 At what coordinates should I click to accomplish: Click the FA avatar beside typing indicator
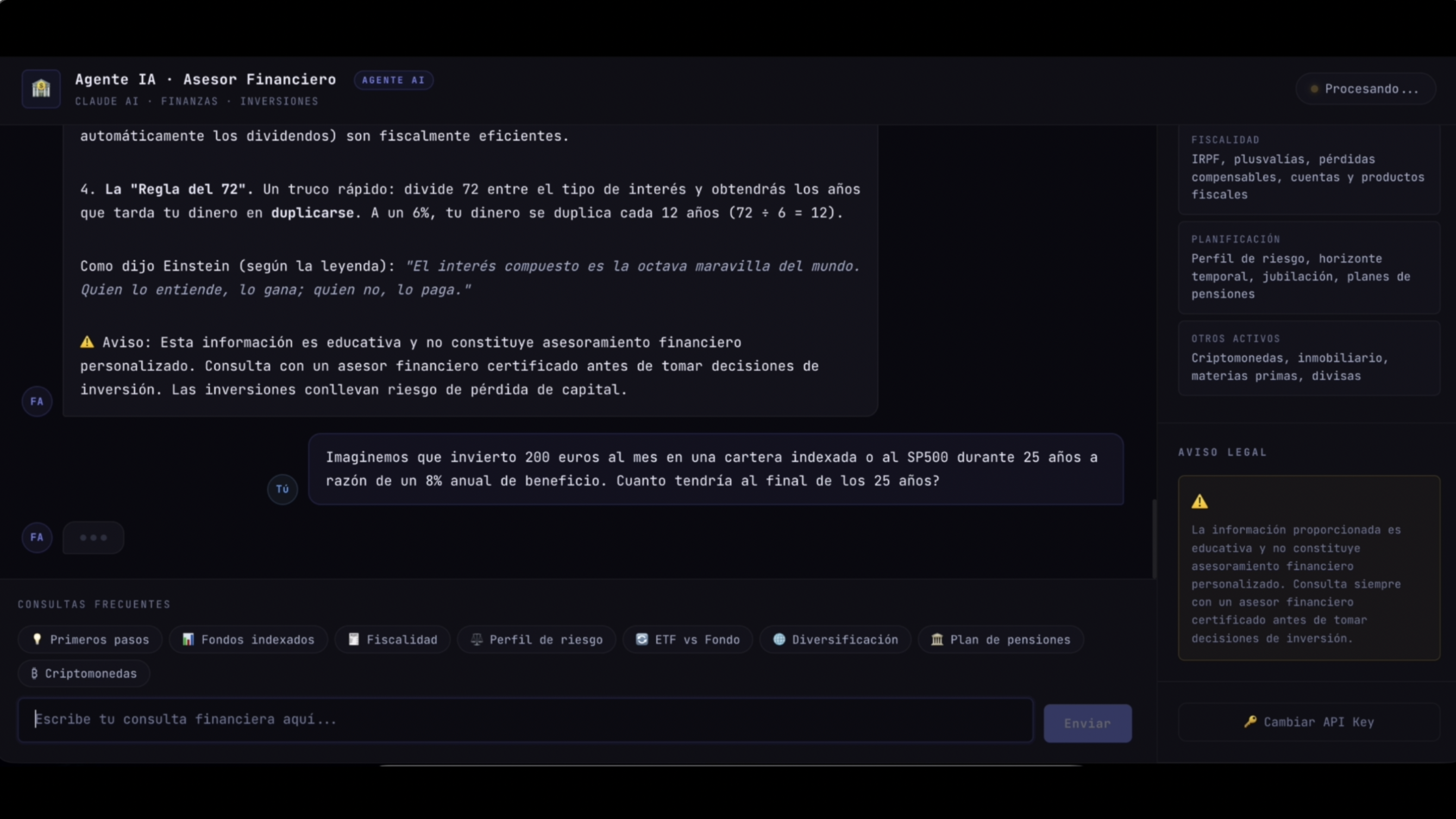pos(37,537)
